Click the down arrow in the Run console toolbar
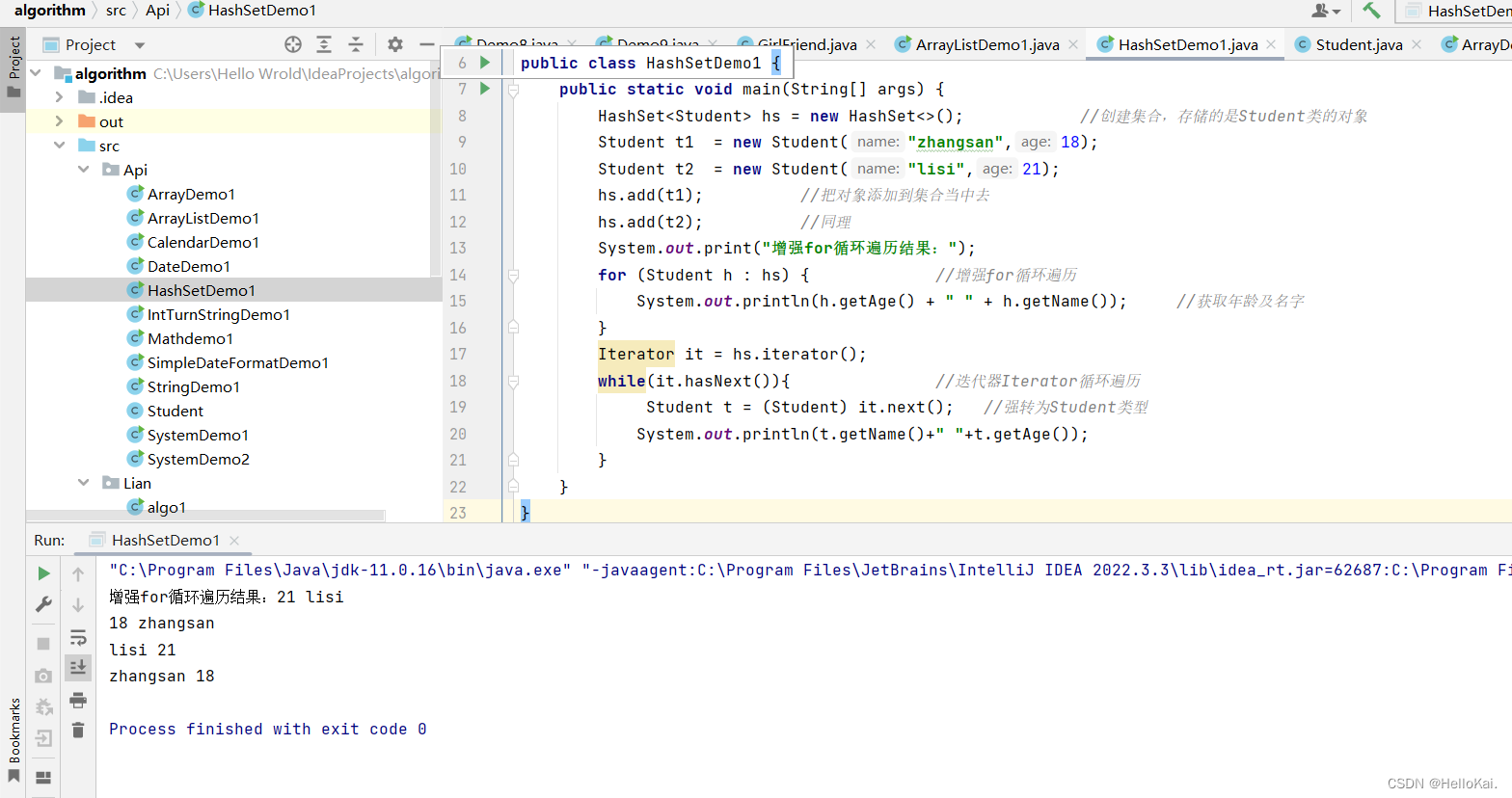 78,605
